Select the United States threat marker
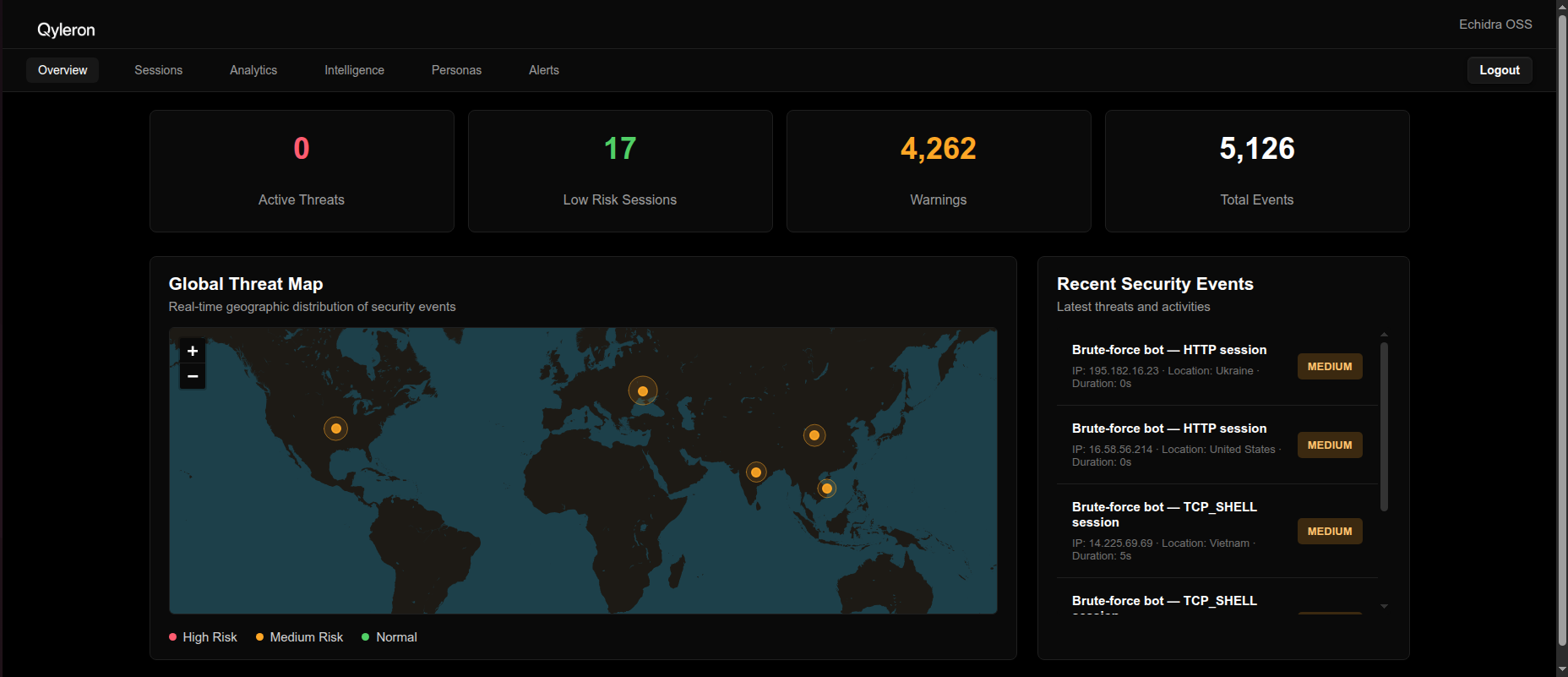The width and height of the screenshot is (1568, 677). (336, 429)
